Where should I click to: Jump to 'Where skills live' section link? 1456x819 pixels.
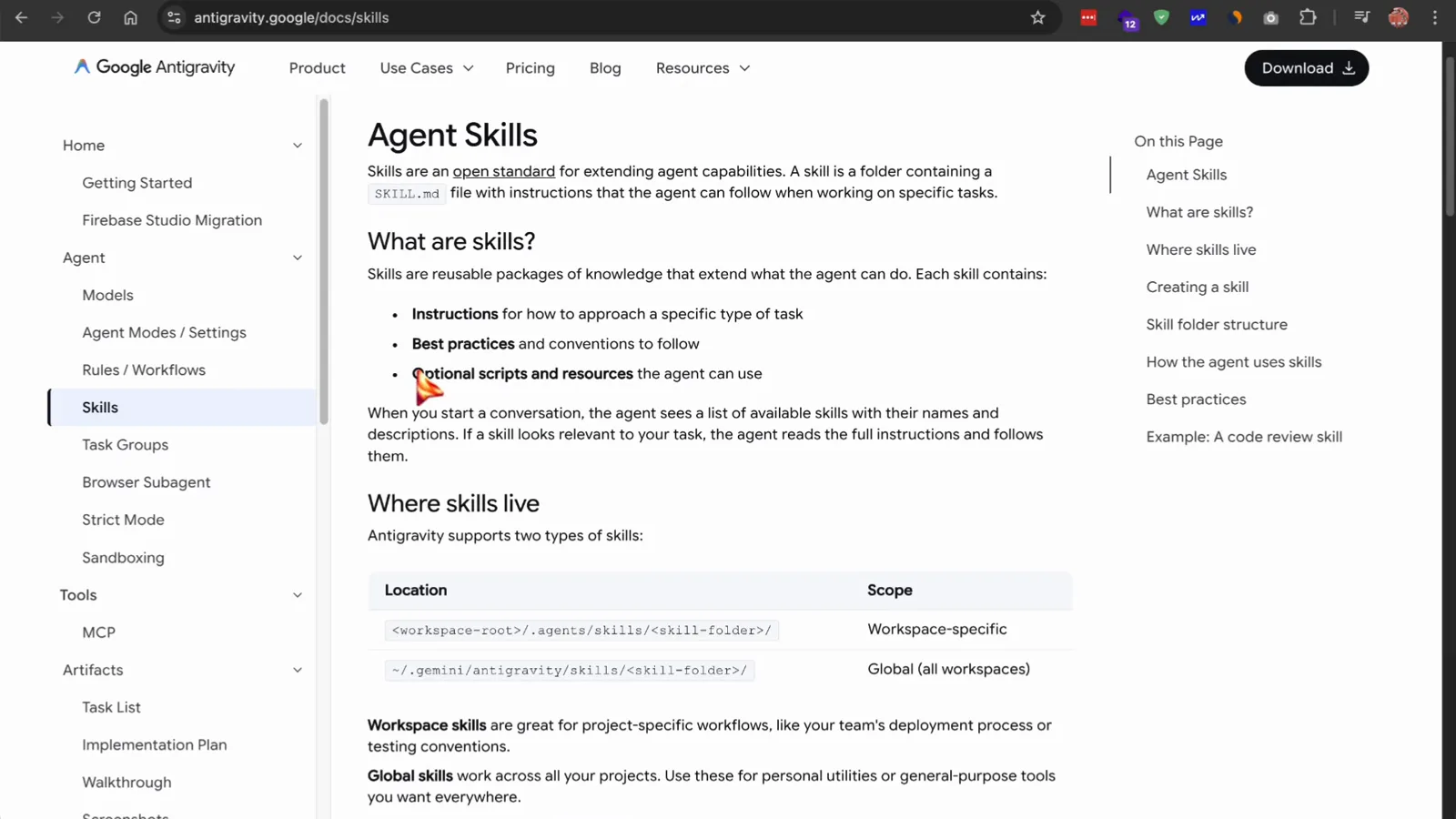[x=1201, y=249]
